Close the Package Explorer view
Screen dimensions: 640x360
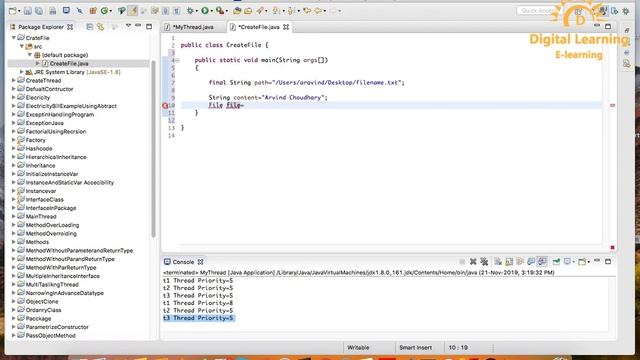click(x=70, y=27)
